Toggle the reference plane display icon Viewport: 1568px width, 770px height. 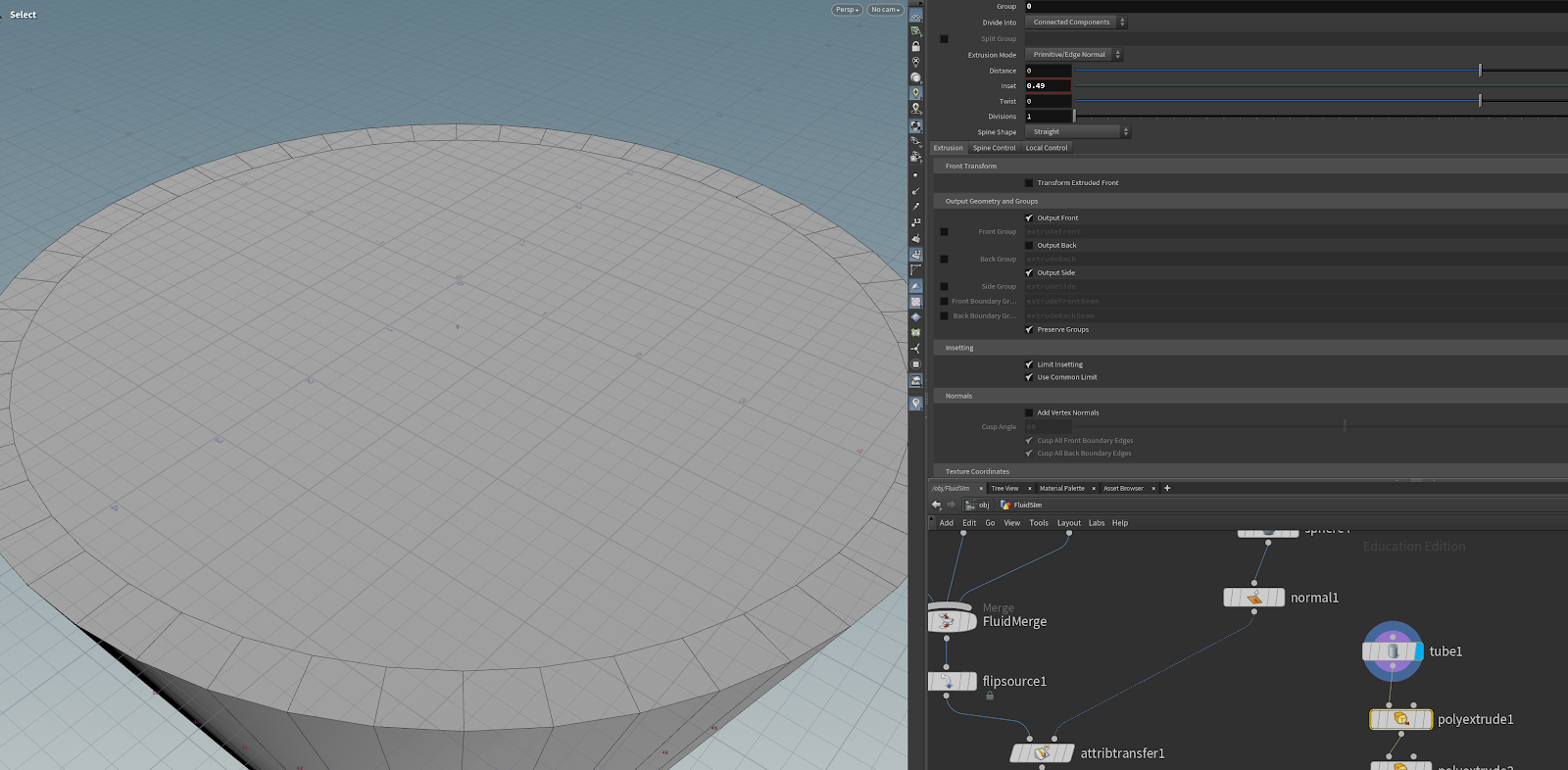[x=916, y=16]
